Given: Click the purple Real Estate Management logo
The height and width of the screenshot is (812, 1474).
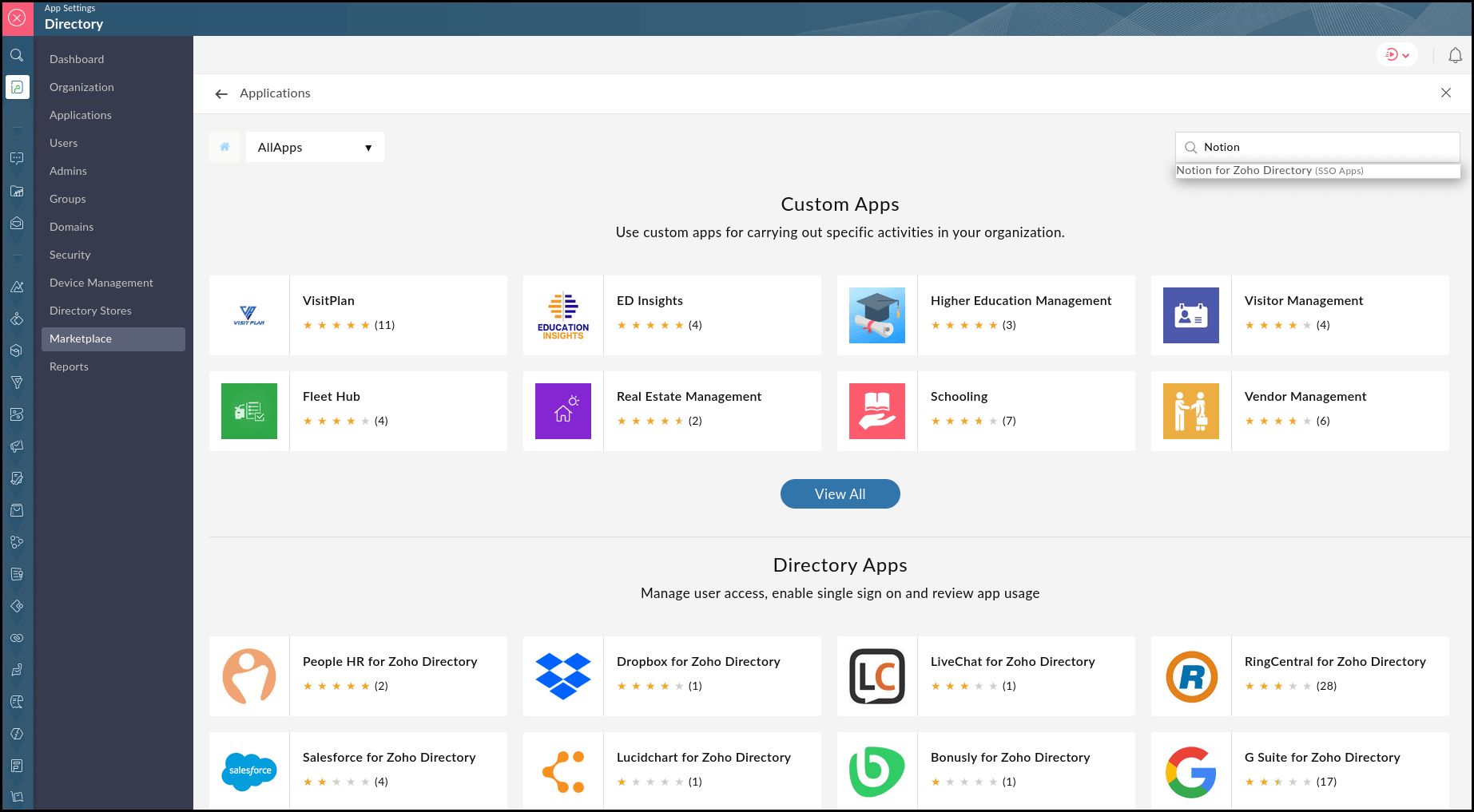Looking at the screenshot, I should [563, 411].
